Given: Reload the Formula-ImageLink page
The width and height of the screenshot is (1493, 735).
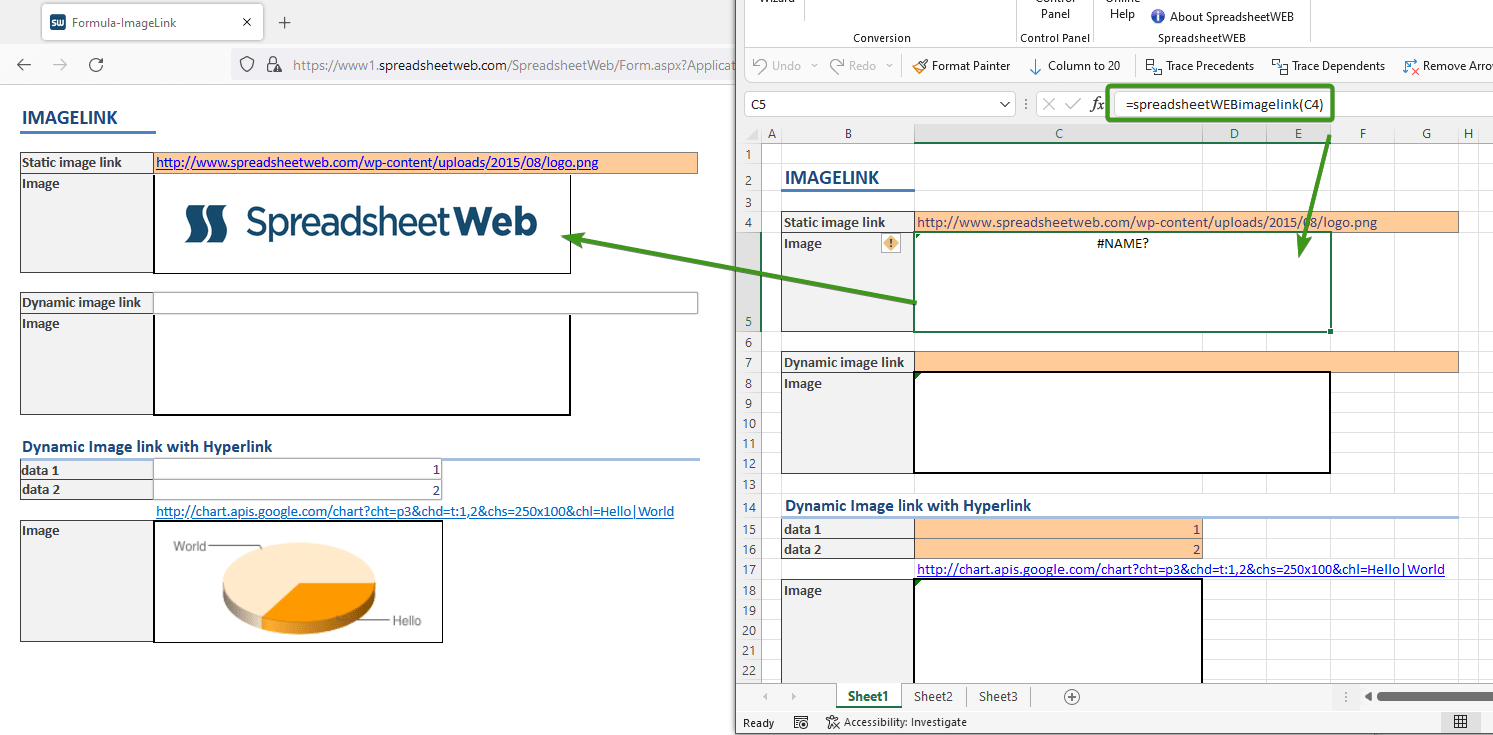Looking at the screenshot, I should pyautogui.click(x=96, y=65).
